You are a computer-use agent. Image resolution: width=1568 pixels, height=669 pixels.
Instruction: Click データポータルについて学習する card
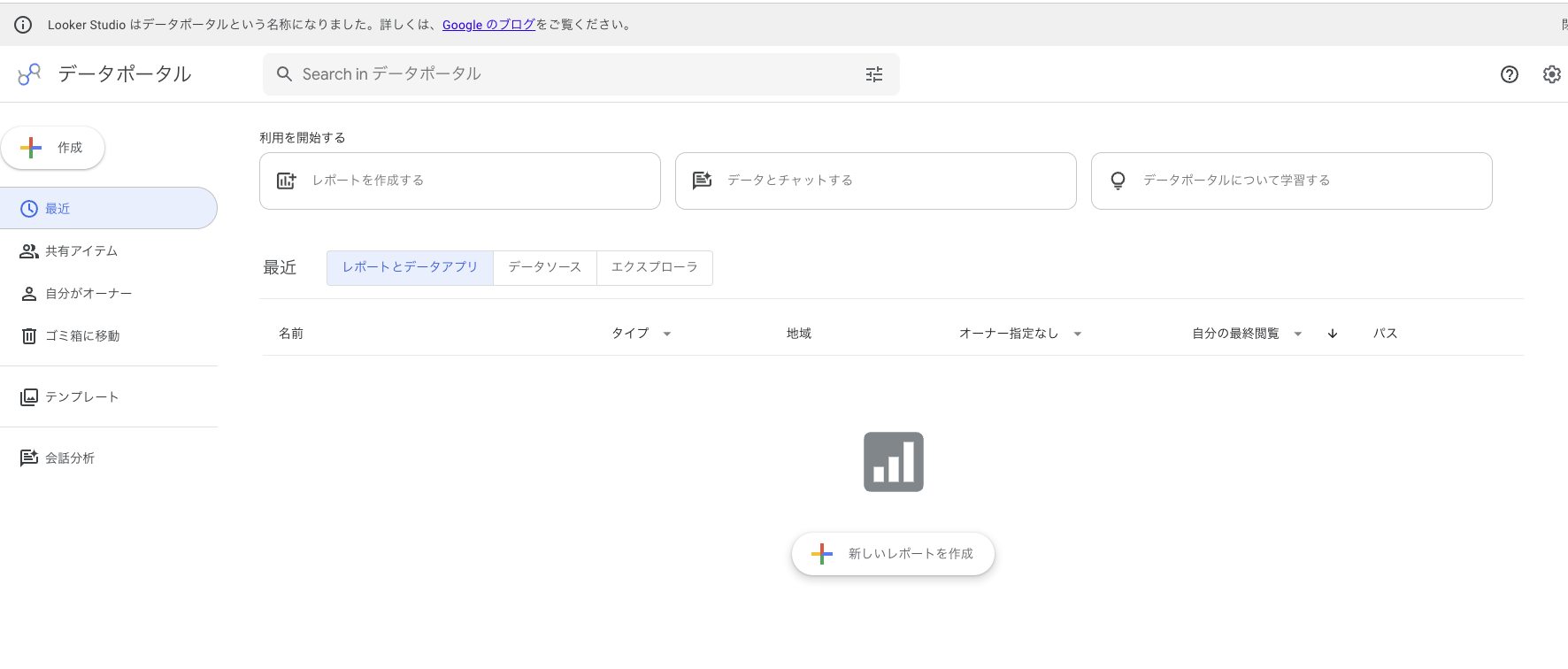point(1292,181)
